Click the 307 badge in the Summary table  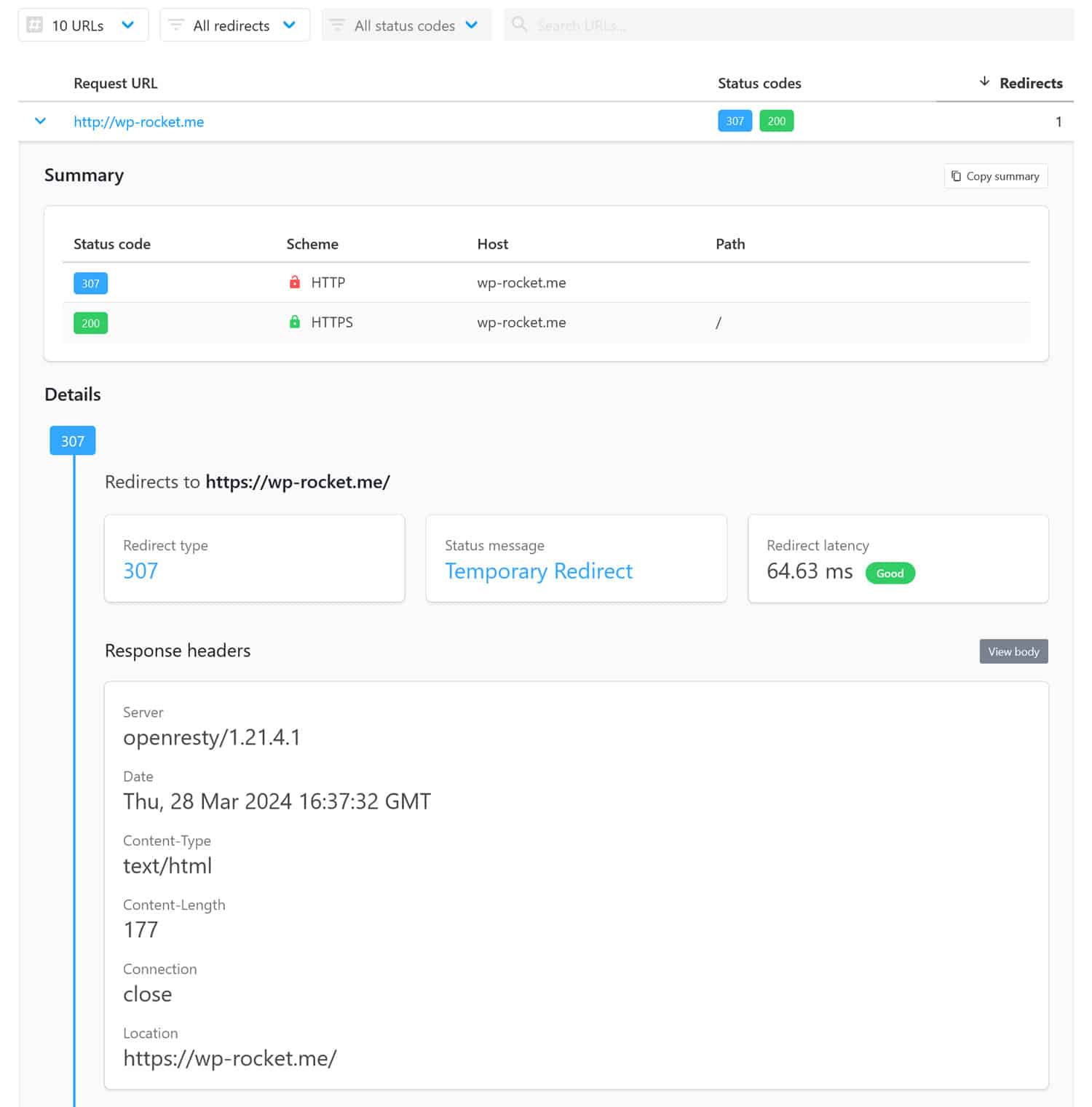[x=90, y=283]
